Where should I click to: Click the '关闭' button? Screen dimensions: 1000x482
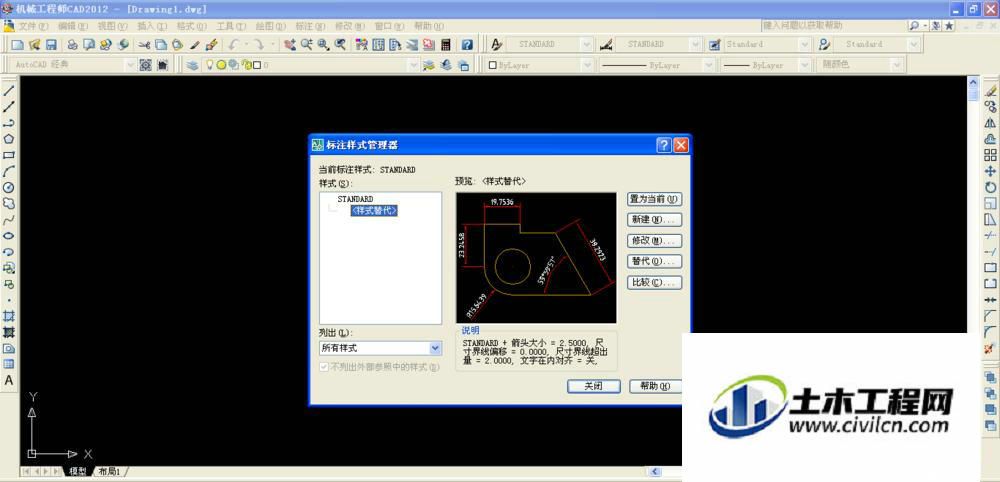[593, 386]
